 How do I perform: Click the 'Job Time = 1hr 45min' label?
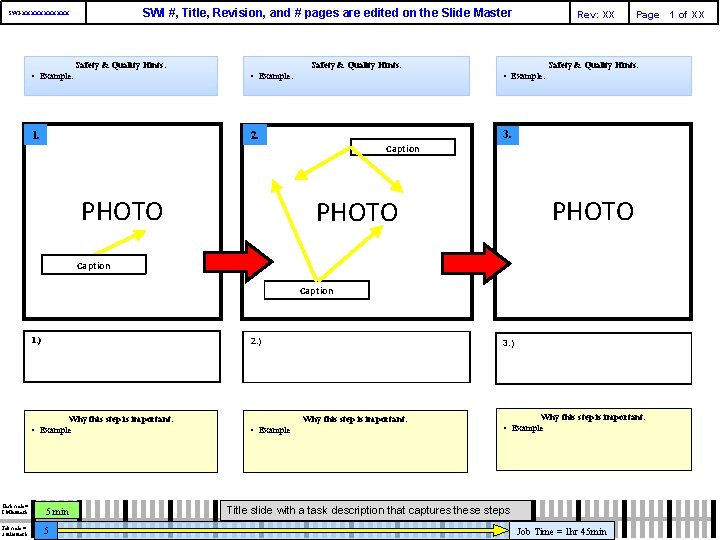562,531
